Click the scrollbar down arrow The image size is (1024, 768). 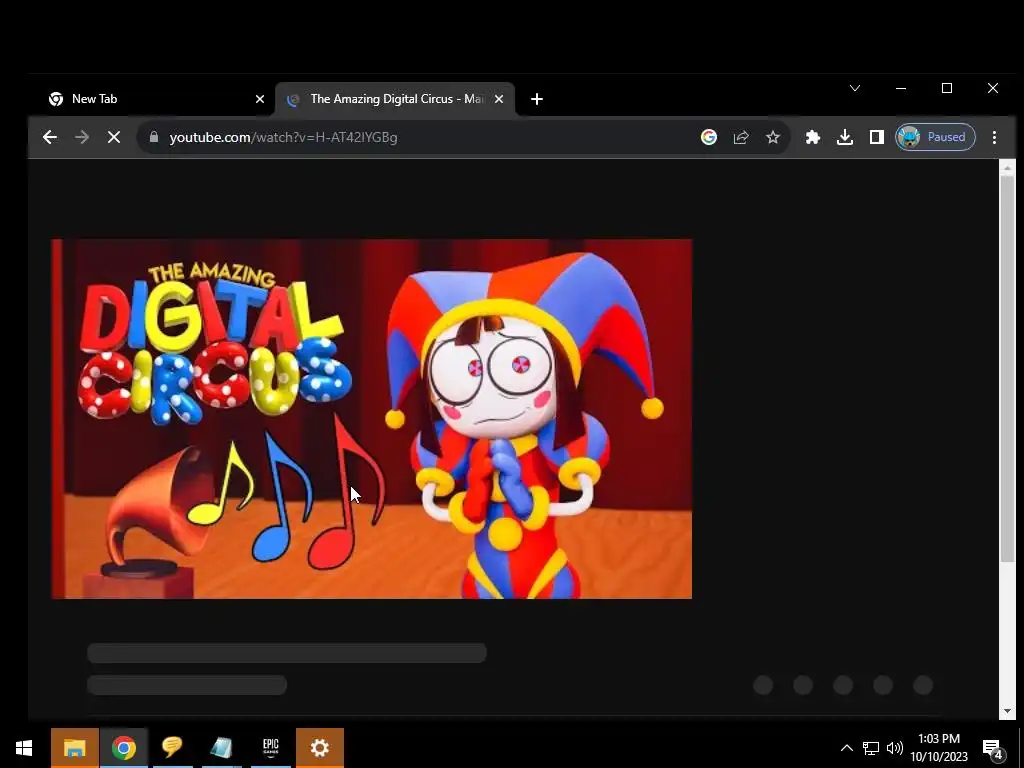click(x=1007, y=711)
